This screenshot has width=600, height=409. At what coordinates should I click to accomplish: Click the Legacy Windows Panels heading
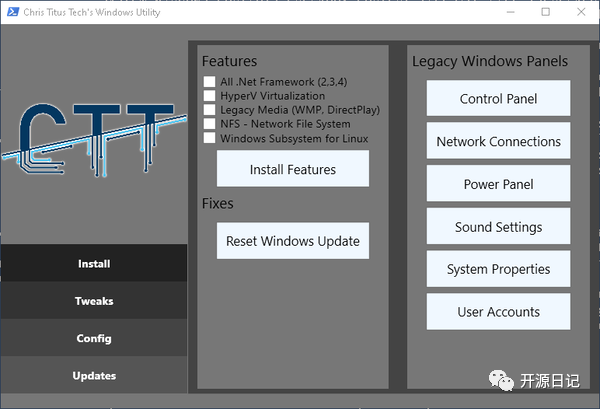point(490,61)
